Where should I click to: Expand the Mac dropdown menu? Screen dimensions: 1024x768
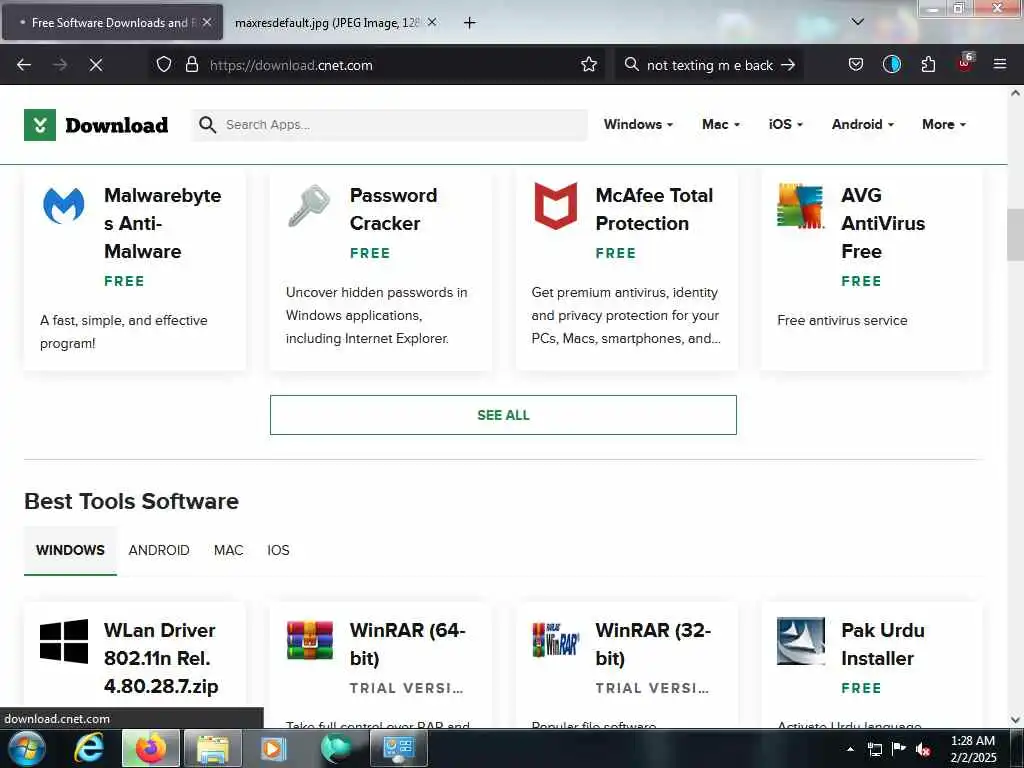coord(721,124)
